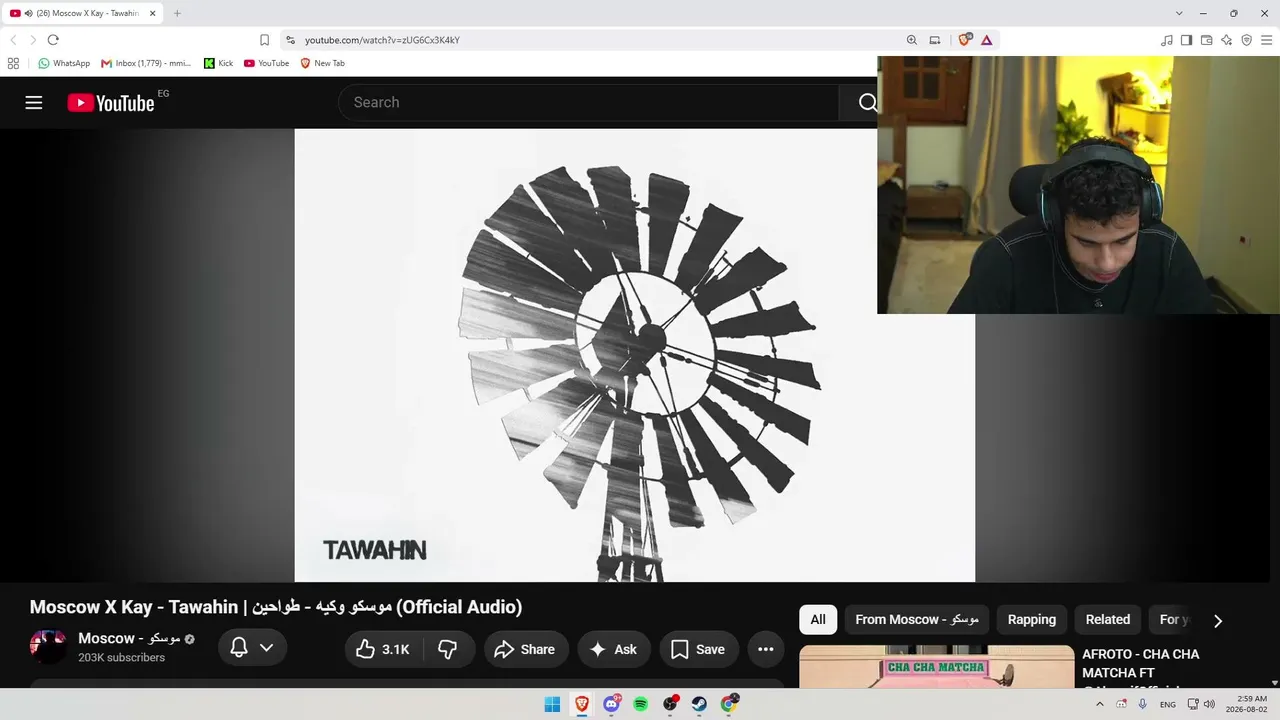Open Steam from the taskbar
The height and width of the screenshot is (720, 1280).
(x=700, y=704)
